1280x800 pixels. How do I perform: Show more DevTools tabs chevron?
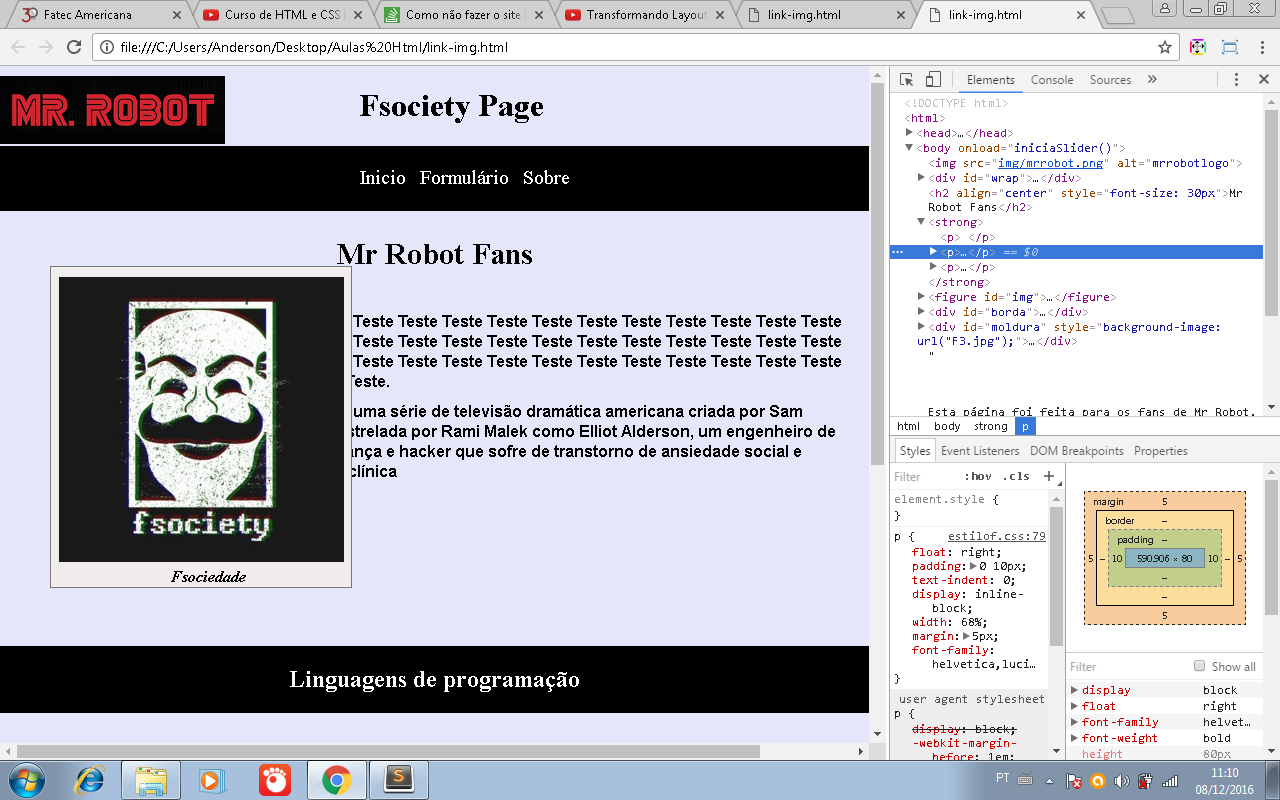(x=1152, y=80)
